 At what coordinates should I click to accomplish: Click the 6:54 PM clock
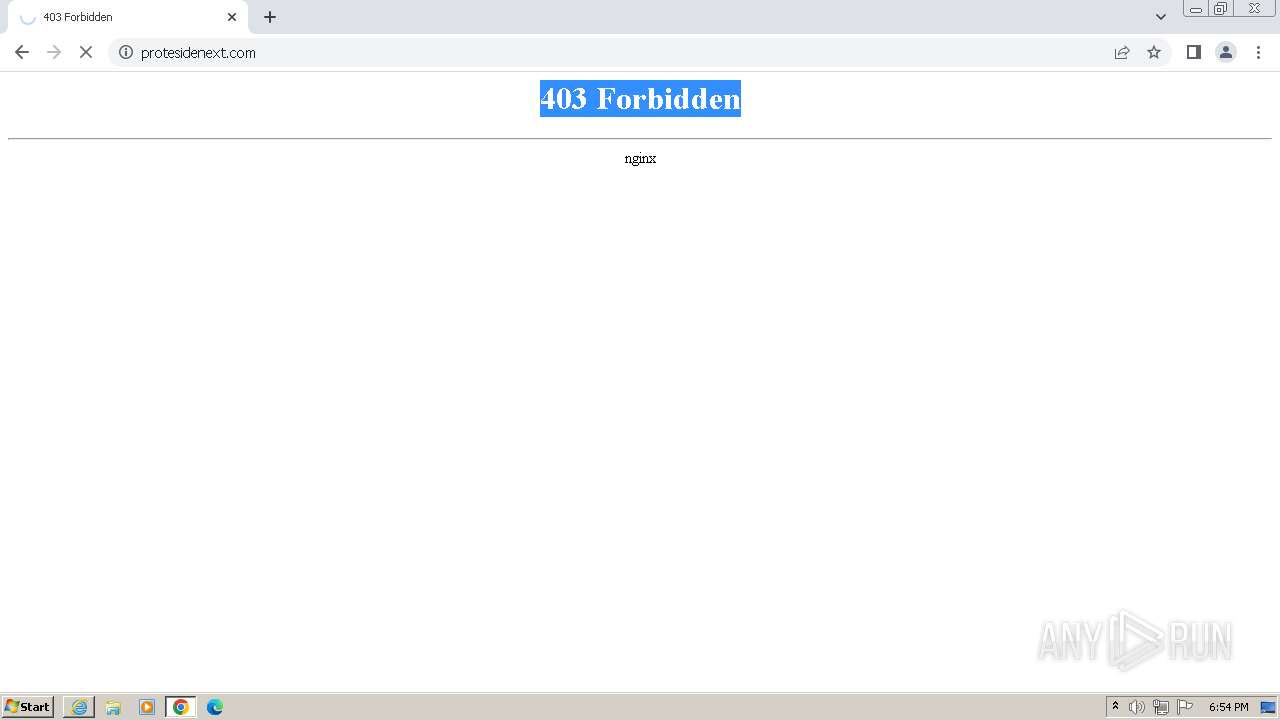(1228, 707)
